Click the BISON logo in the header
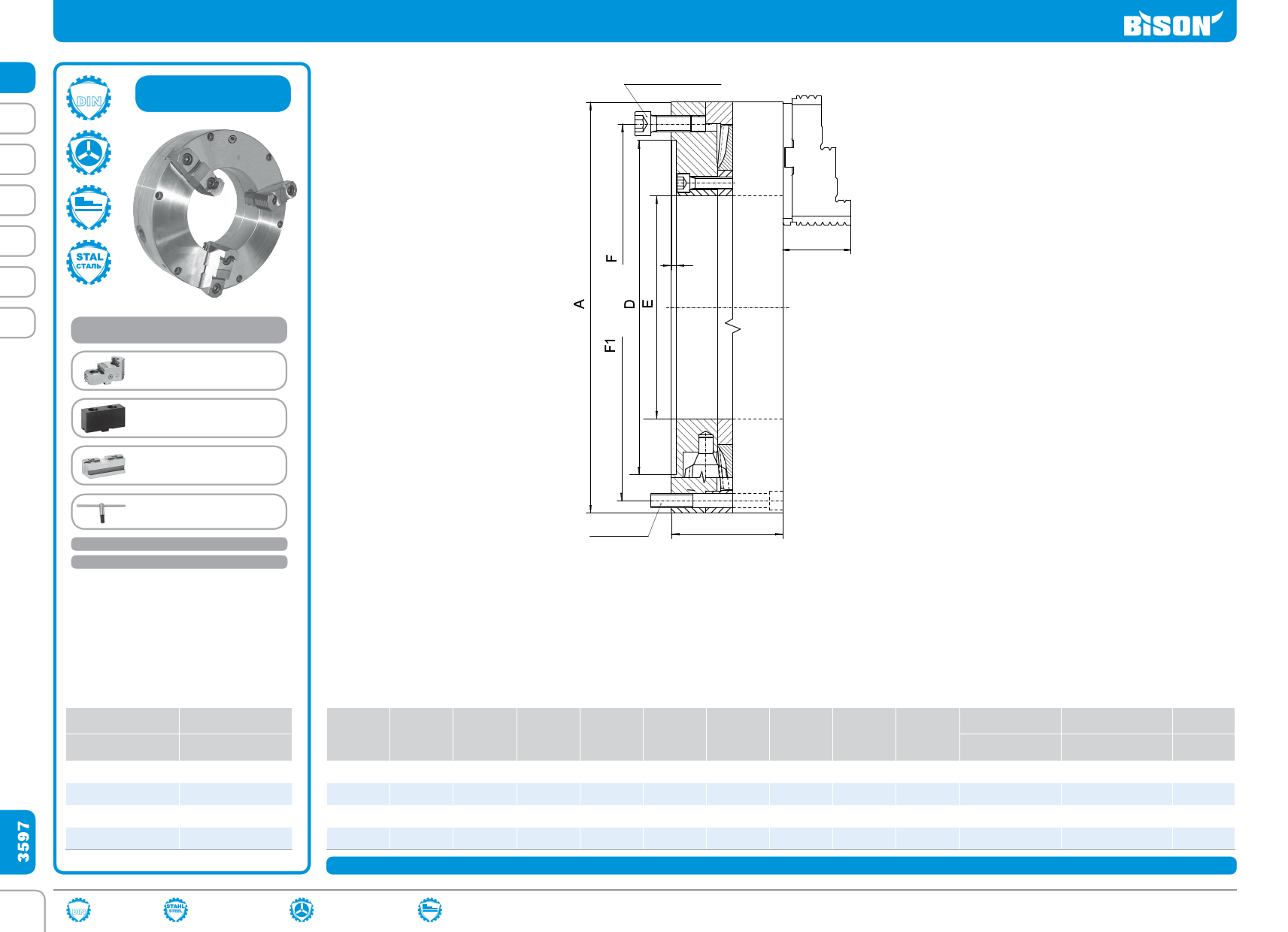Image resolution: width=1288 pixels, height=932 pixels. [1172, 23]
